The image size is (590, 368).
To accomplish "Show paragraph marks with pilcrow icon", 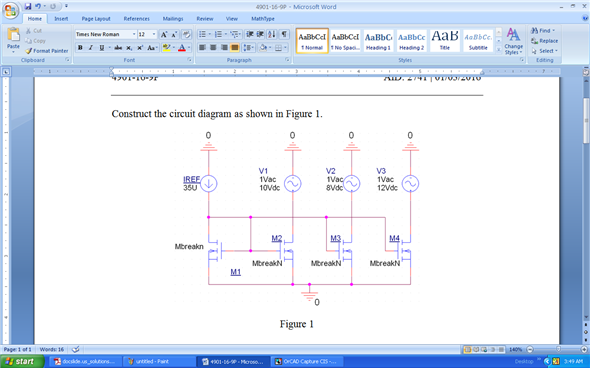I will coord(284,35).
